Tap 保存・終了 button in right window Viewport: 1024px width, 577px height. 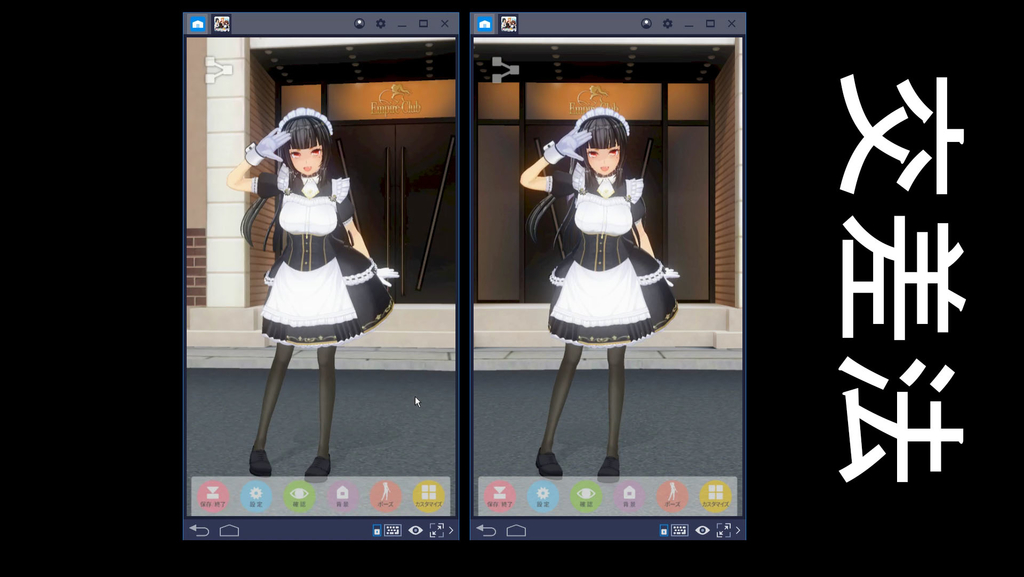pos(500,496)
